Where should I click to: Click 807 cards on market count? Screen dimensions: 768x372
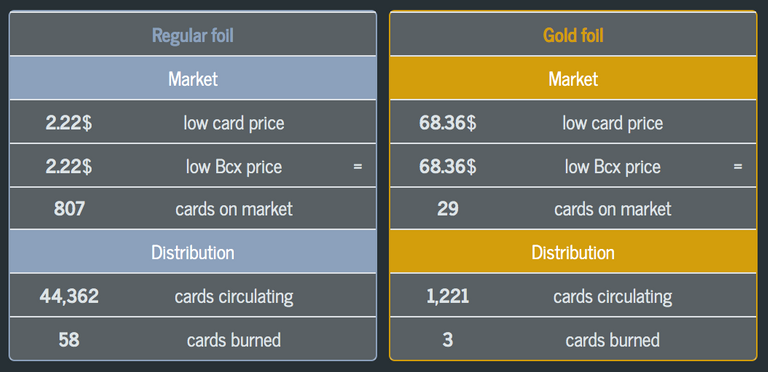pyautogui.click(x=69, y=209)
